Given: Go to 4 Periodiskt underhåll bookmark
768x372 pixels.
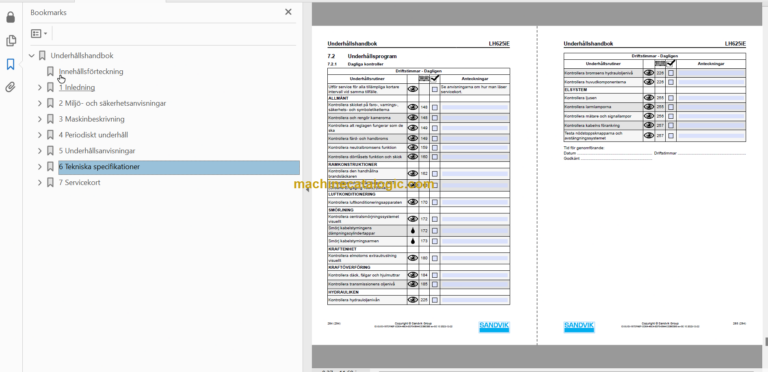Looking at the screenshot, I should (94, 135).
